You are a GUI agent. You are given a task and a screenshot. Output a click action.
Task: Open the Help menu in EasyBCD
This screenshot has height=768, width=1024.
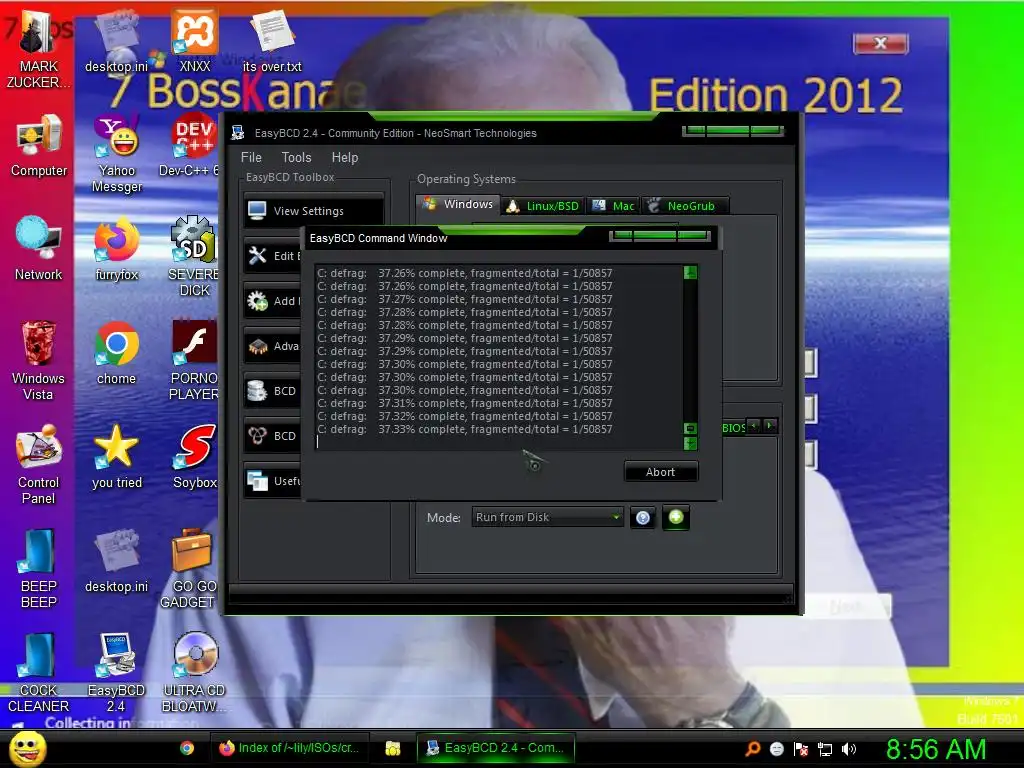[x=345, y=157]
